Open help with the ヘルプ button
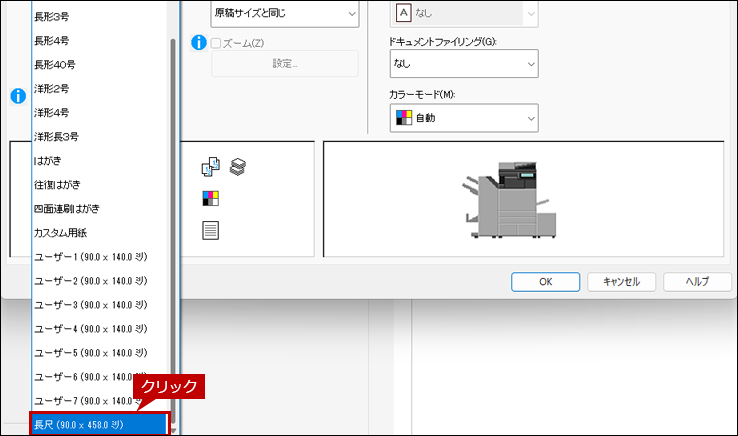Screen dimensions: 738x436 (x=696, y=281)
